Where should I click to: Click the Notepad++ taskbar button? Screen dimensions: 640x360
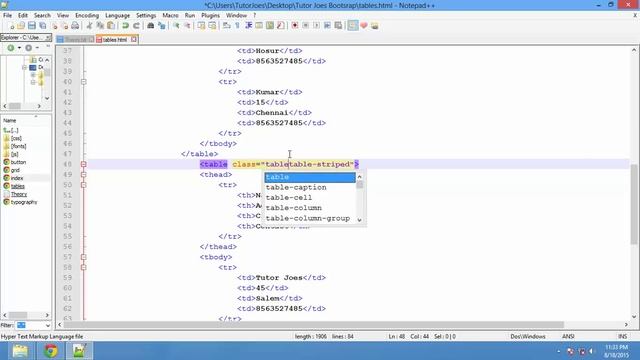coord(80,351)
